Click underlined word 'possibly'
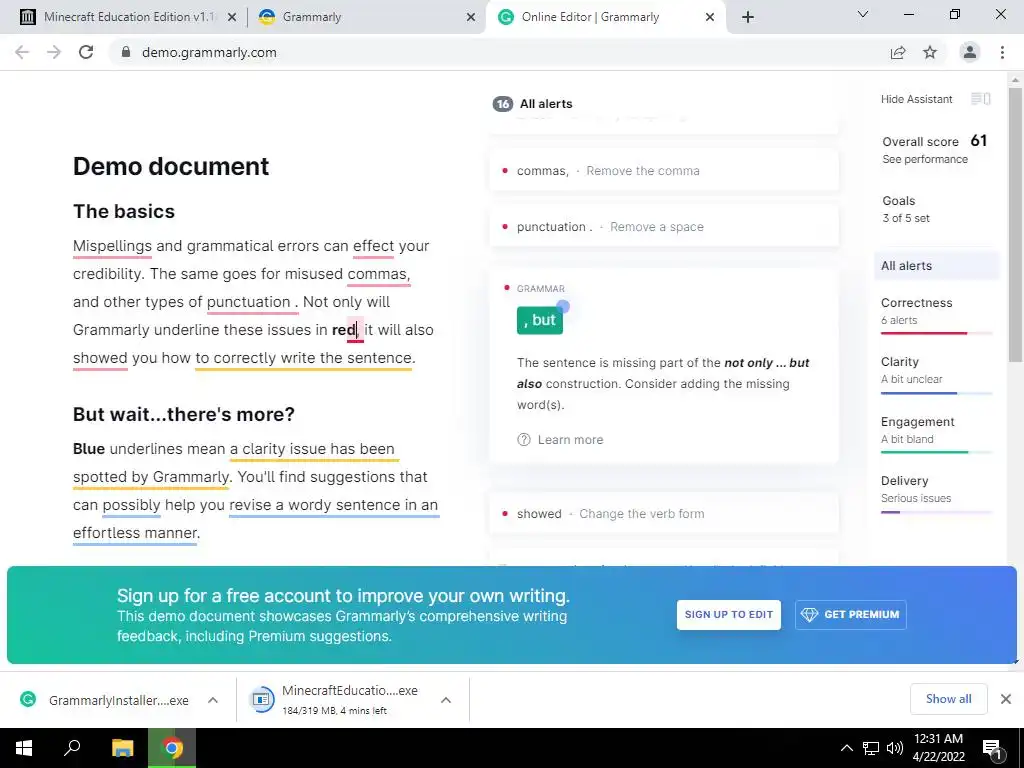1024x768 pixels. pyautogui.click(x=131, y=505)
